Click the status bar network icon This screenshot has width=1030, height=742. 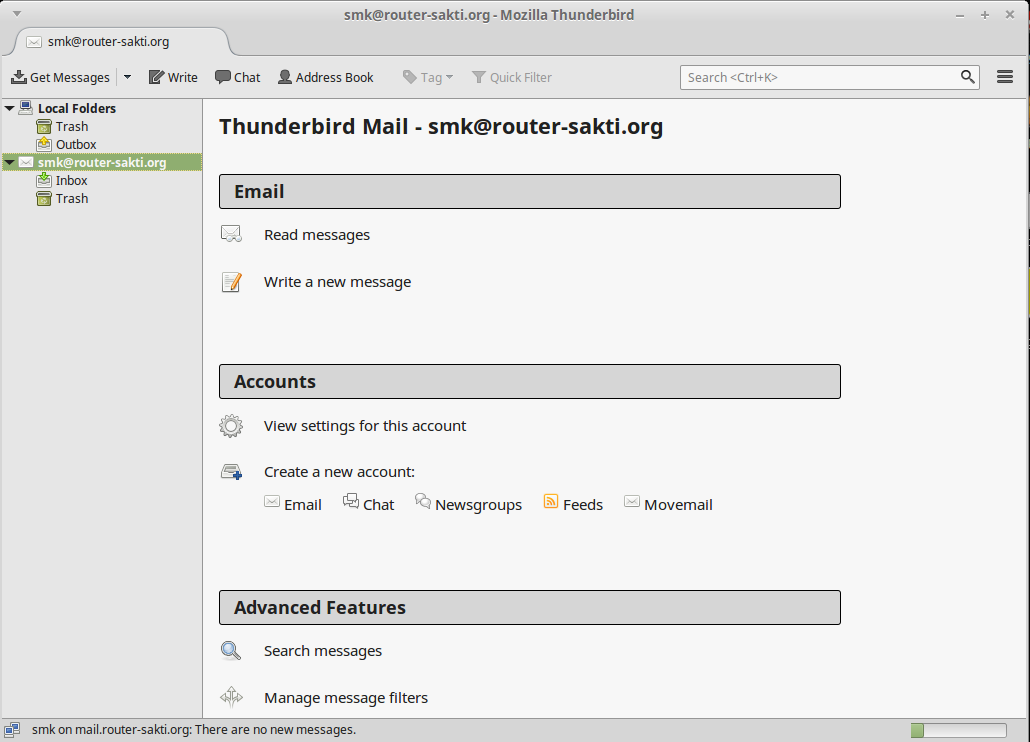tap(11, 729)
